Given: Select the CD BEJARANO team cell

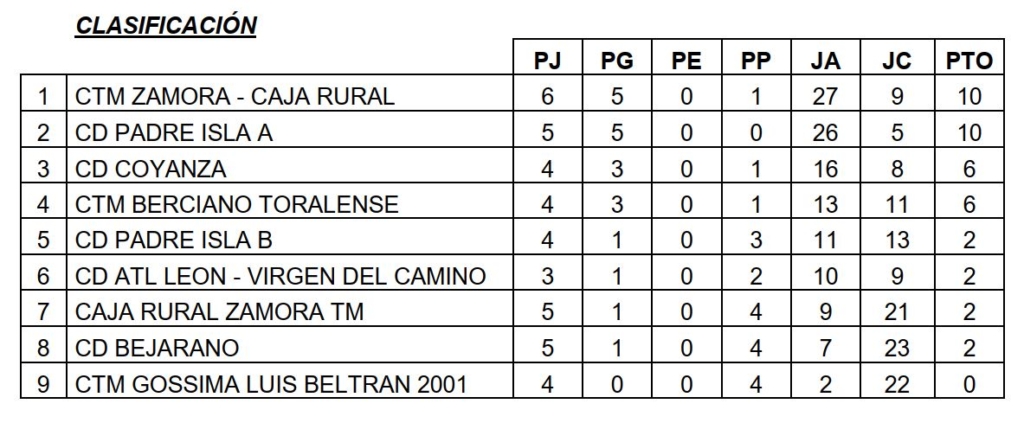Looking at the screenshot, I should (158, 349).
